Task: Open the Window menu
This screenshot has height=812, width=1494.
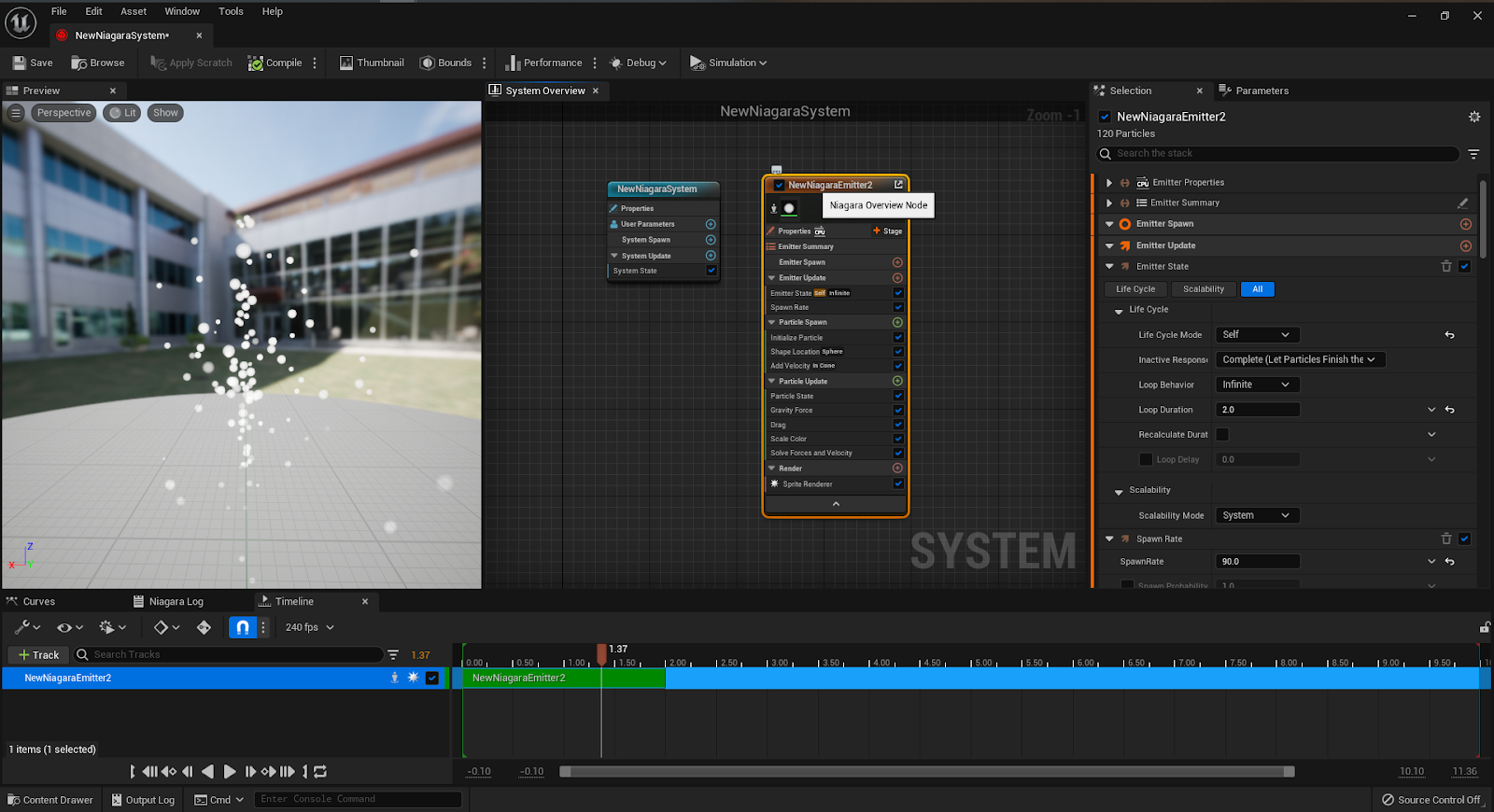Action: point(182,11)
